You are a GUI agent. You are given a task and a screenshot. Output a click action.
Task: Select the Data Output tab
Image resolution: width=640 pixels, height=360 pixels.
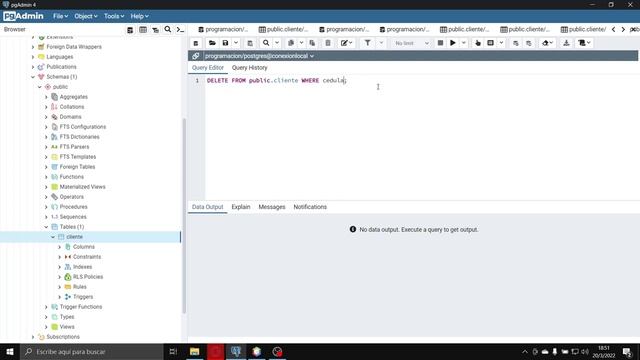click(207, 207)
